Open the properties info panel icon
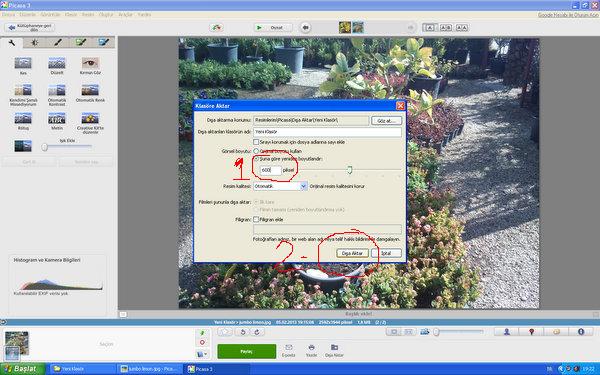The width and height of the screenshot is (600, 375). [581, 332]
